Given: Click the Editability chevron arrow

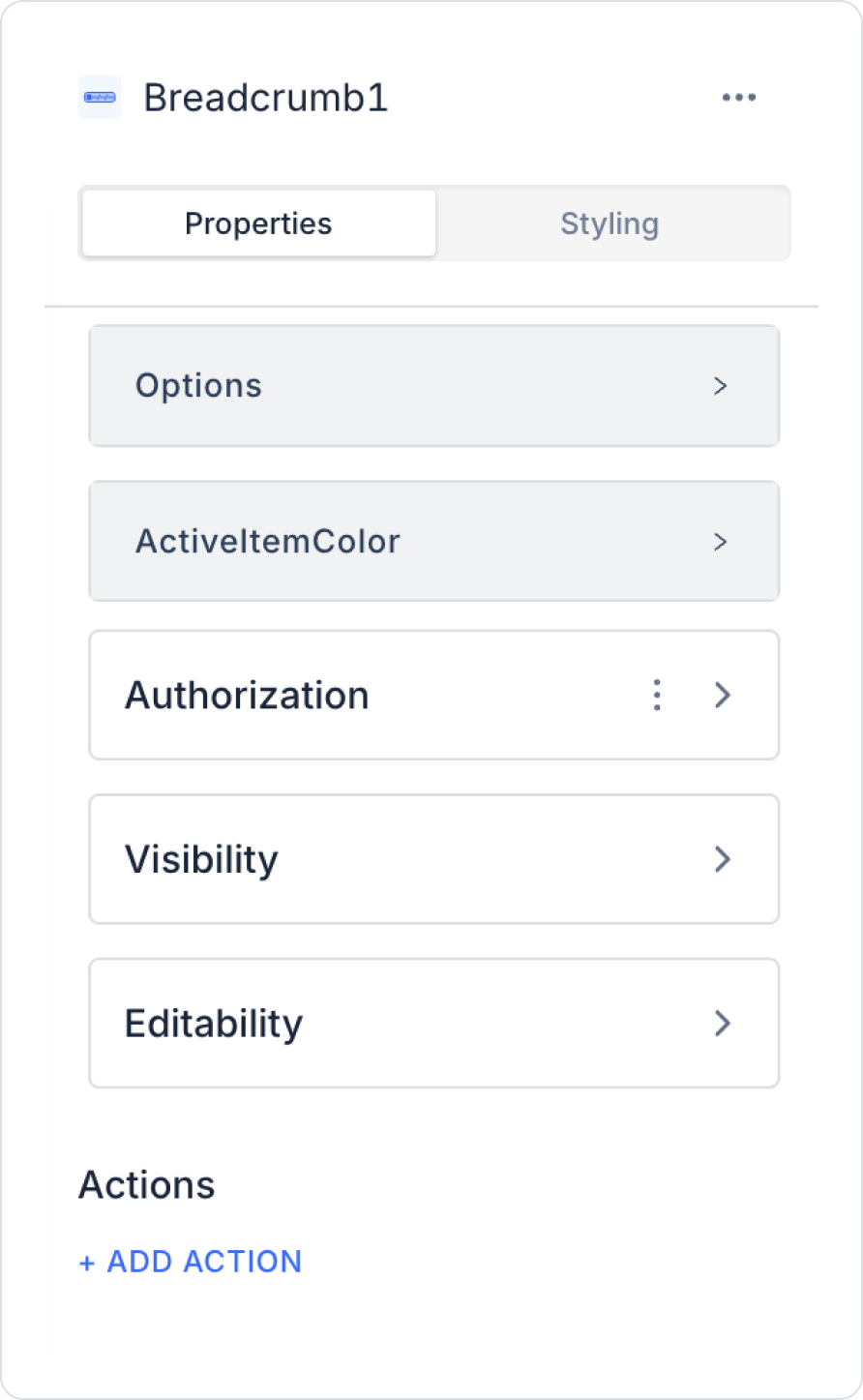Looking at the screenshot, I should pos(722,1024).
